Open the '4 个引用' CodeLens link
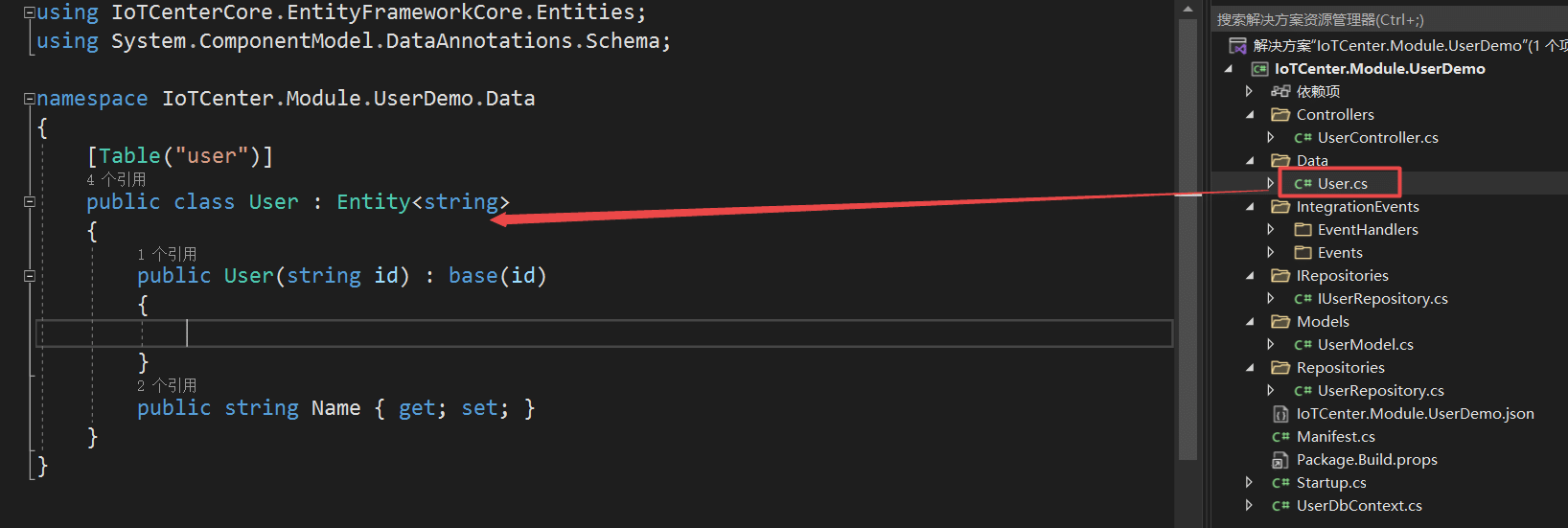This screenshot has width=1568, height=528. tap(116, 180)
